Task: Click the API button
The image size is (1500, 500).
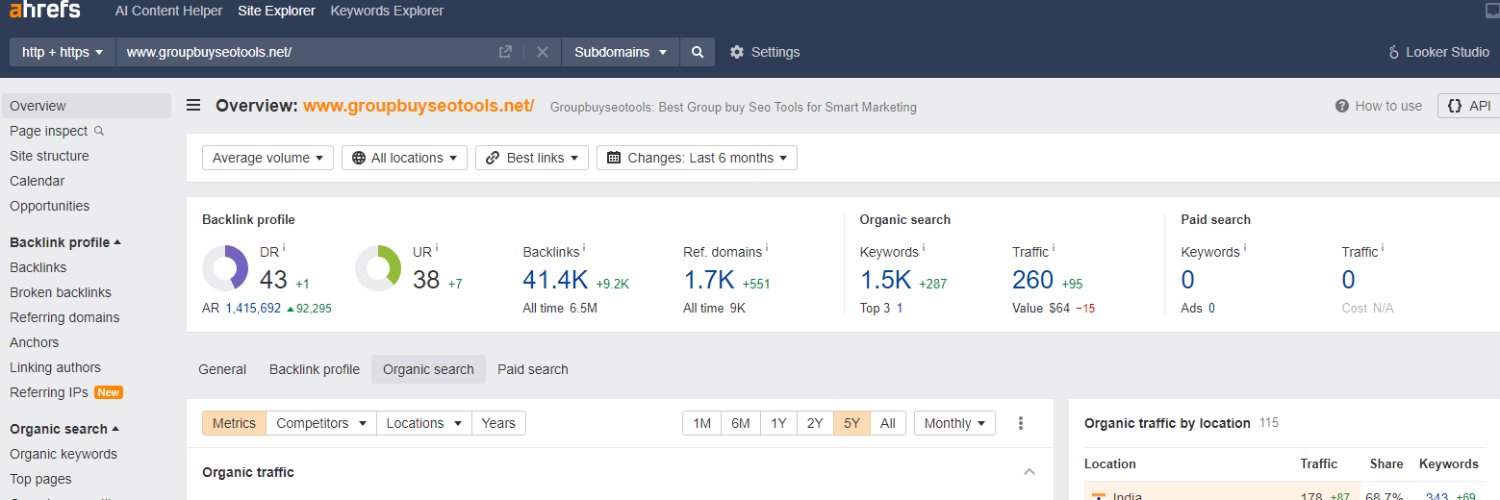Action: pos(1469,106)
